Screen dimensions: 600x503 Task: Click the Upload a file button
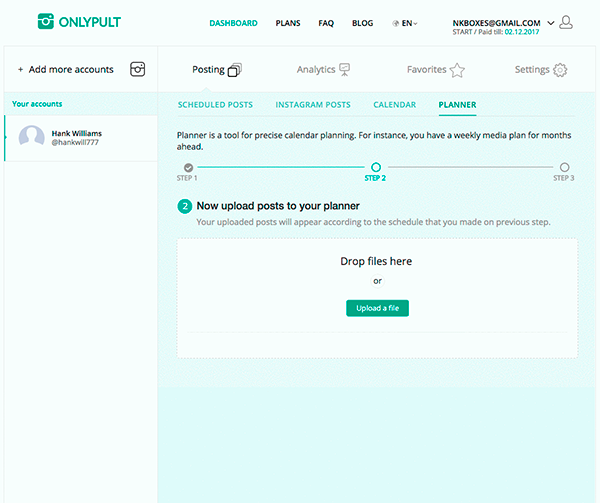click(x=377, y=308)
